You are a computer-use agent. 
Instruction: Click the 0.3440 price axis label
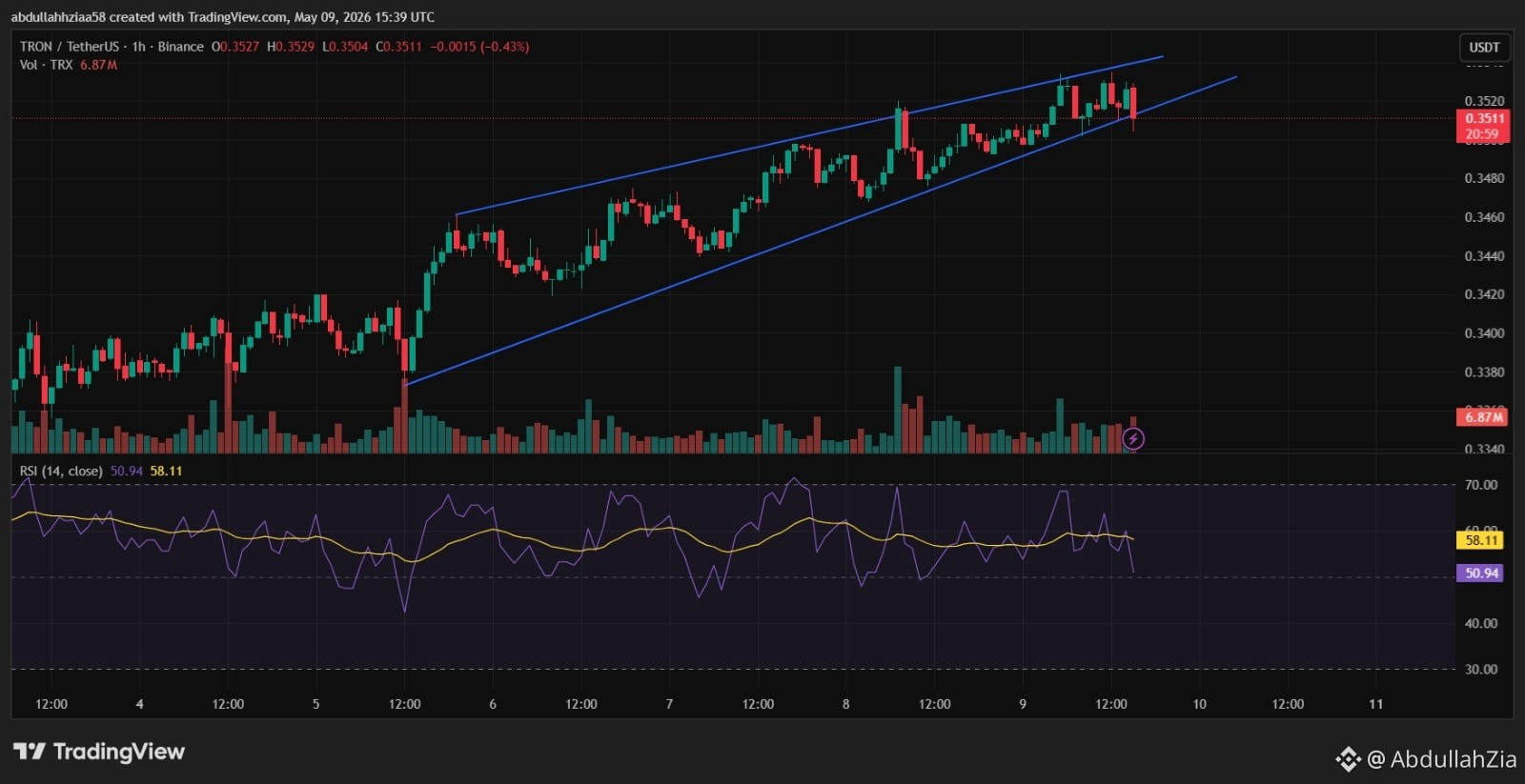pos(1484,256)
